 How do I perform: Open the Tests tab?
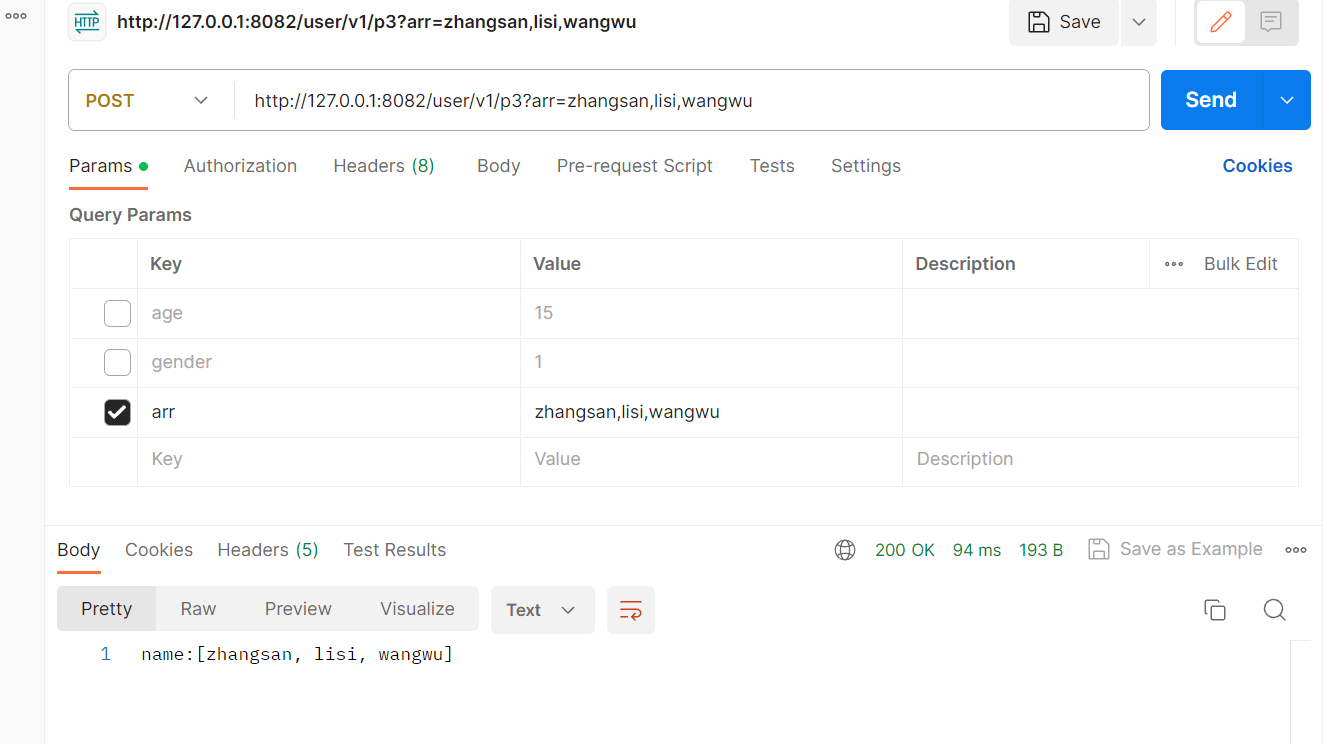[x=772, y=166]
